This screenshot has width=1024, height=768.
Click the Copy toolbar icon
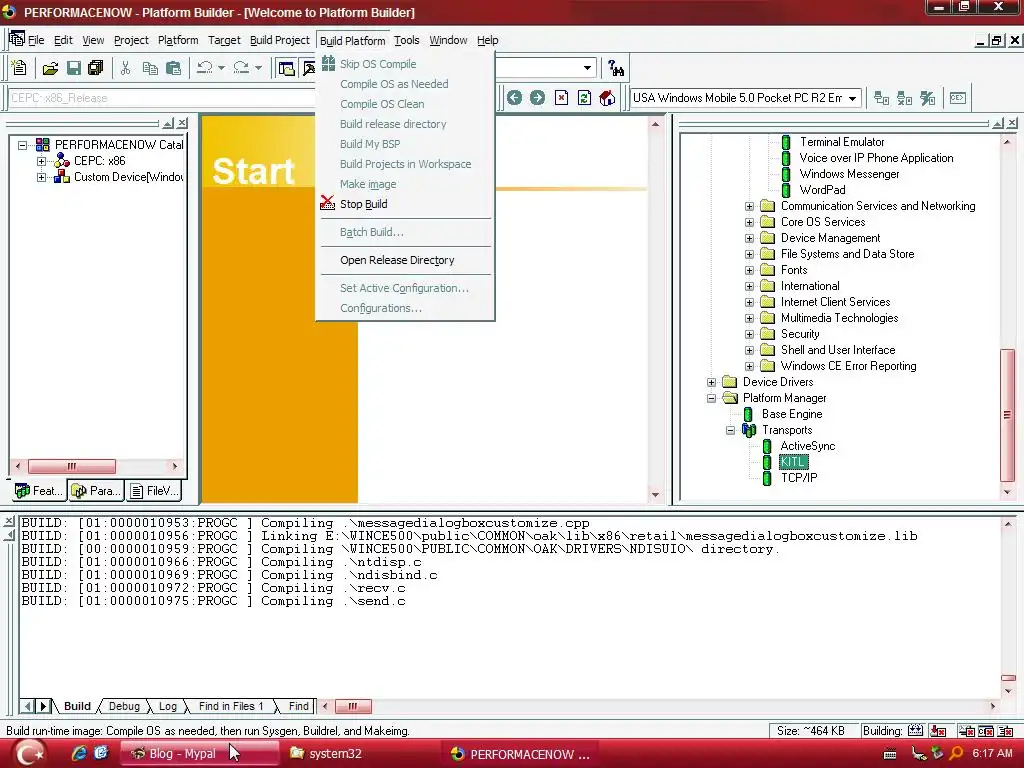pos(150,67)
